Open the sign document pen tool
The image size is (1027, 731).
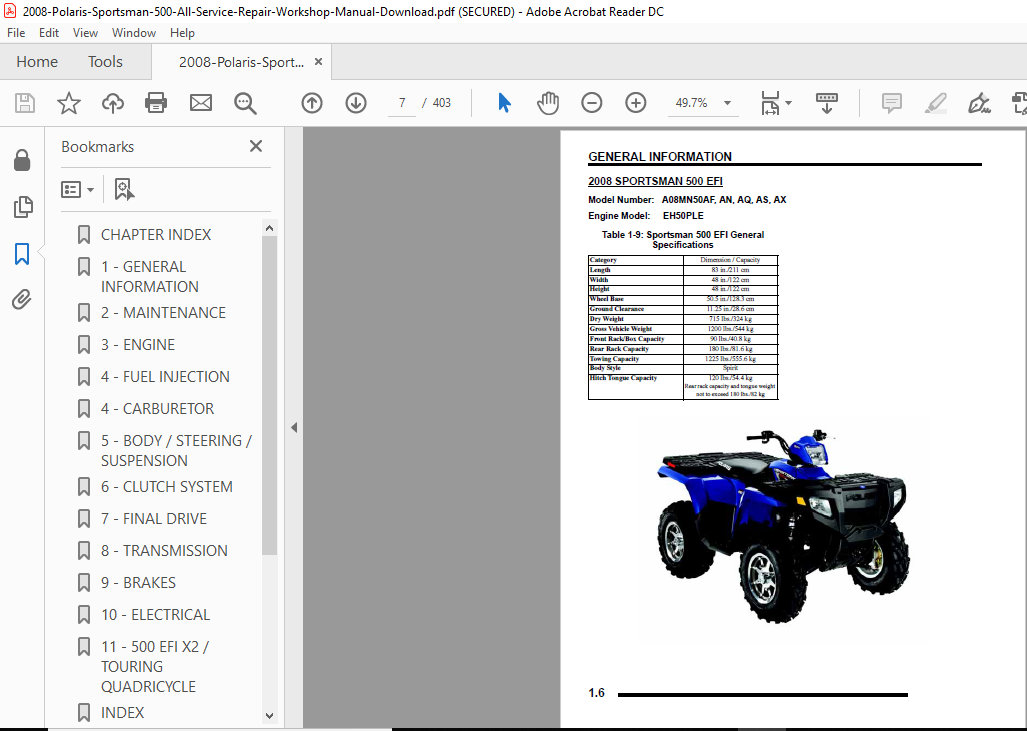point(979,103)
